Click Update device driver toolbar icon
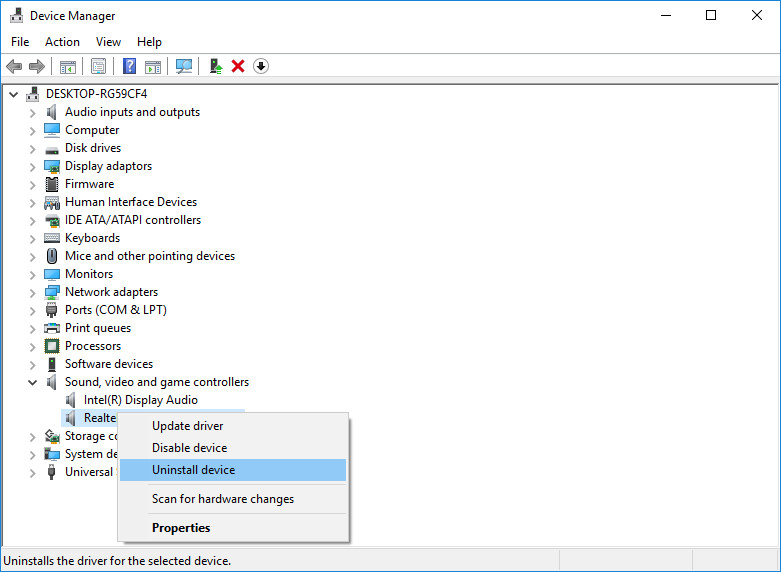 click(216, 66)
